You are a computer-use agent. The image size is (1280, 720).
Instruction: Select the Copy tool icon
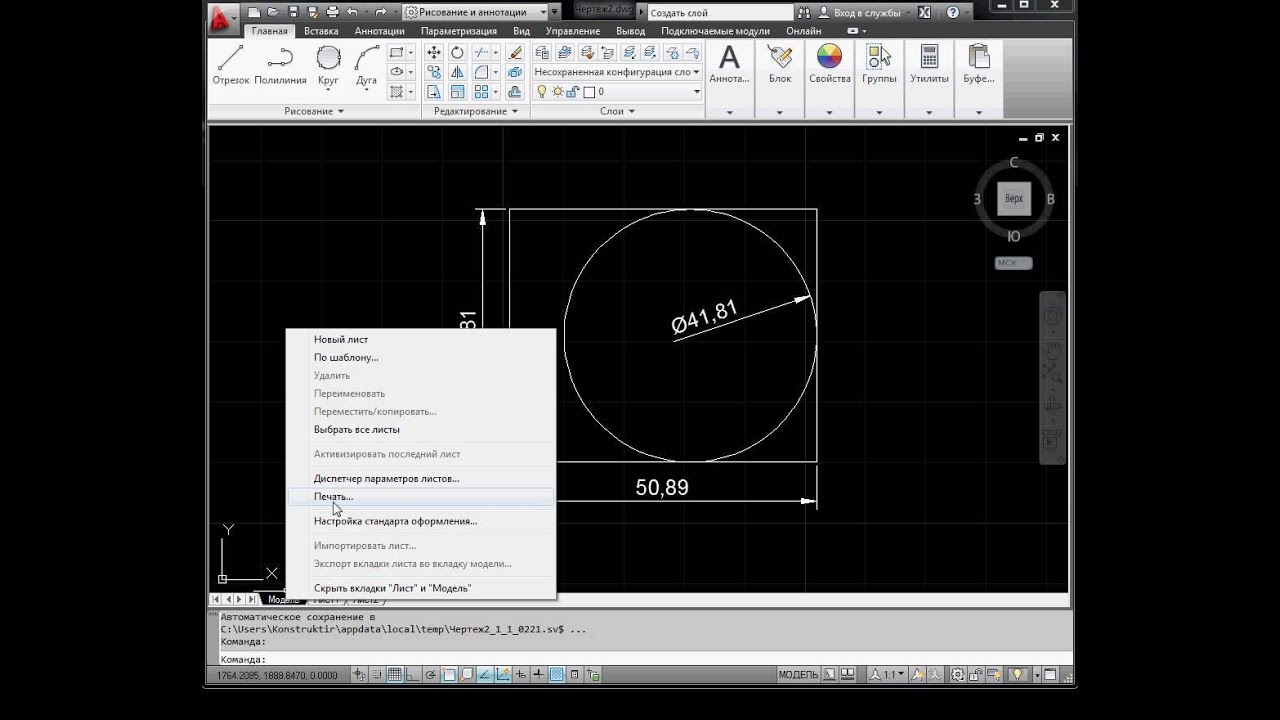point(434,72)
